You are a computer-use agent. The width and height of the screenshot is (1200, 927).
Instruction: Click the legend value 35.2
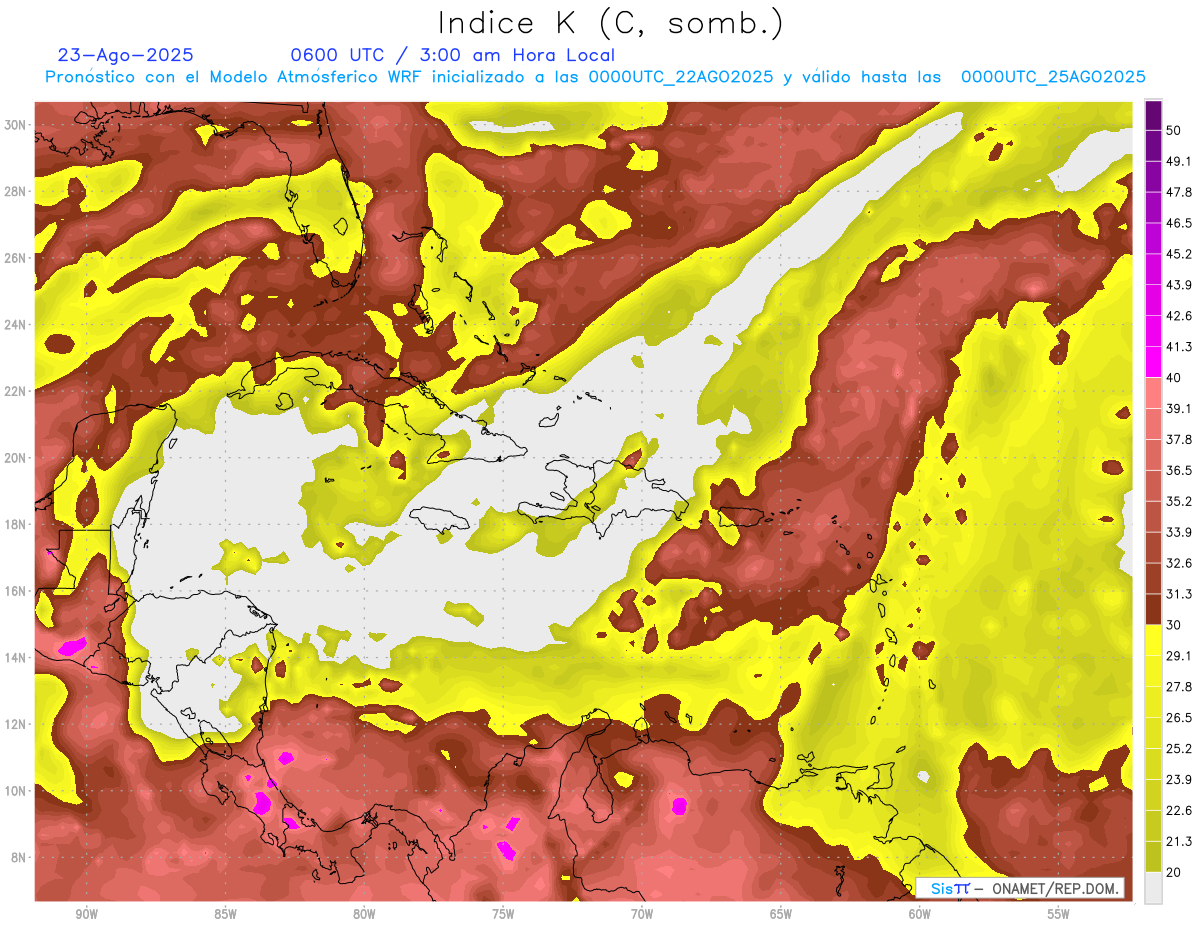[1179, 501]
